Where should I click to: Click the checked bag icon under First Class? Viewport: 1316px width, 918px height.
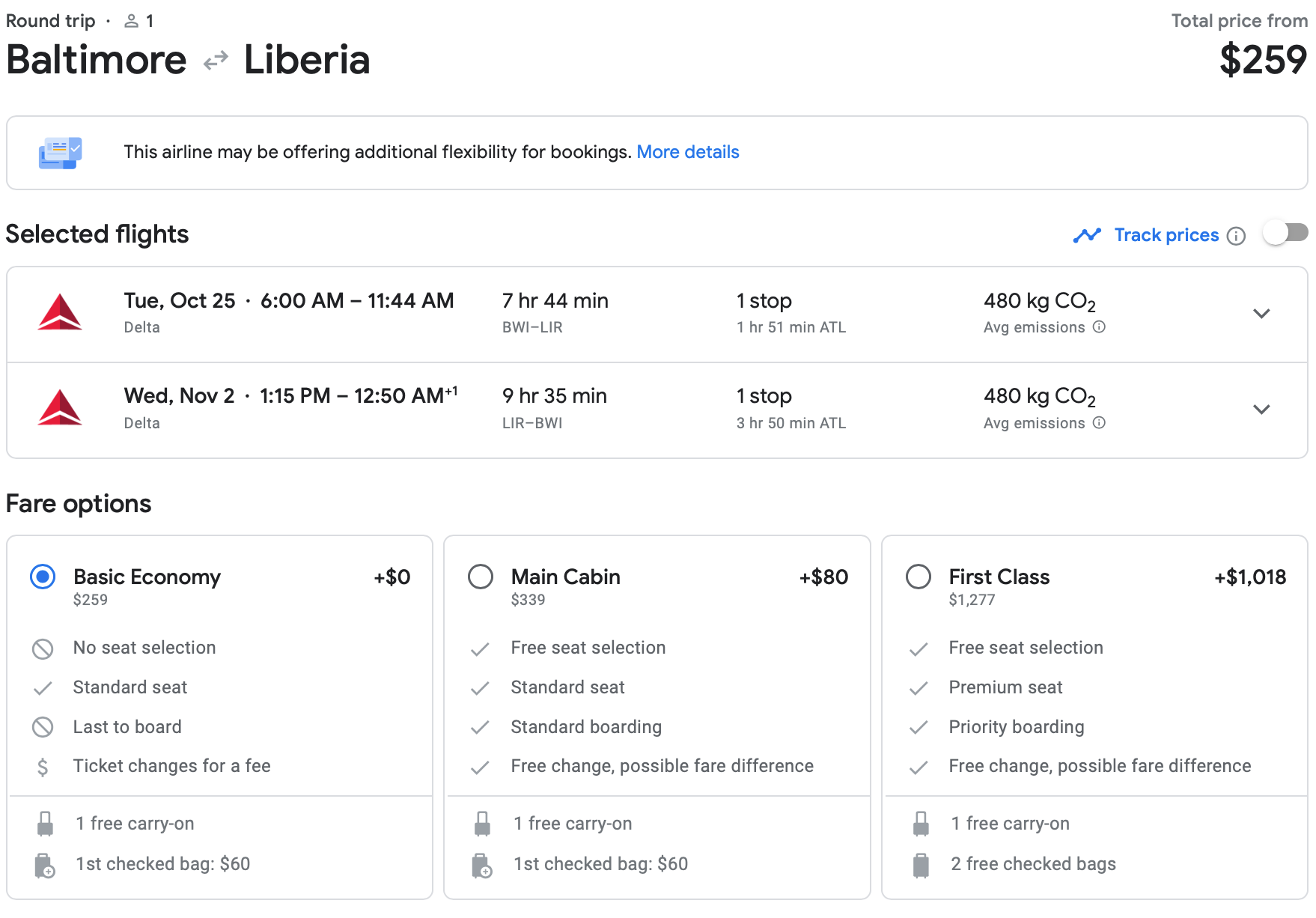(919, 863)
